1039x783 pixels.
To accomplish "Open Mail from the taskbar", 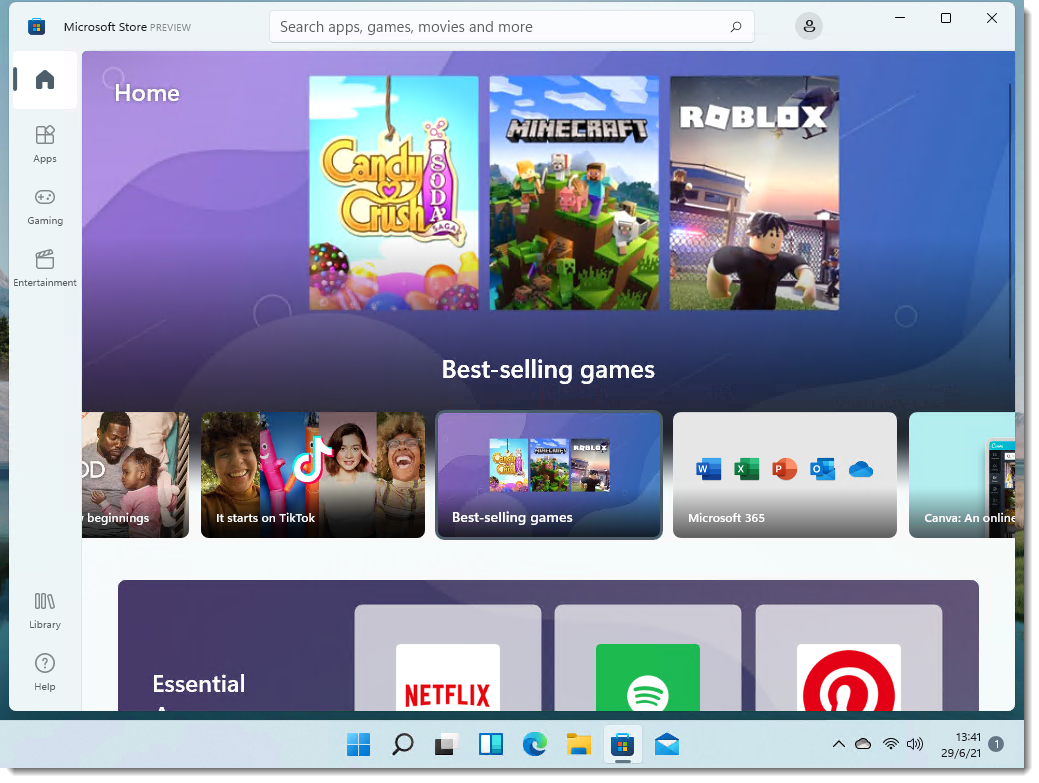I will click(x=666, y=744).
